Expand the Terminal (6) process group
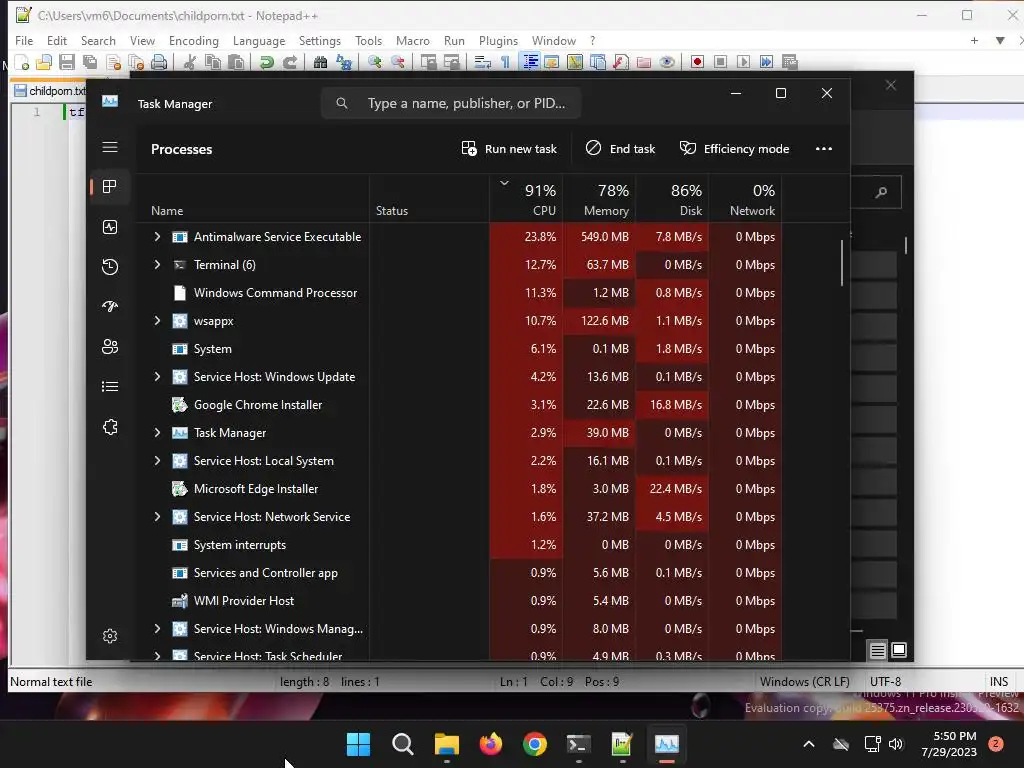This screenshot has width=1024, height=768. tap(157, 264)
